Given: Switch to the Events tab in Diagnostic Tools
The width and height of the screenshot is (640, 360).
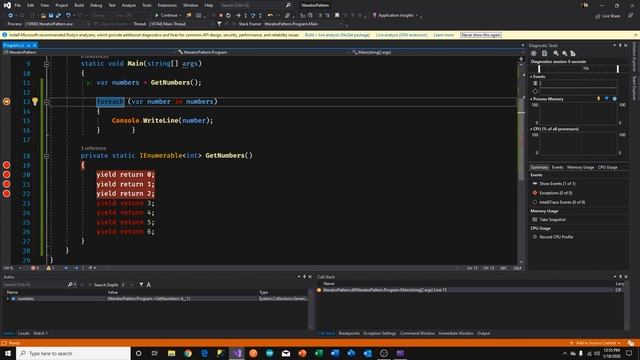Looking at the screenshot, I should pyautogui.click(x=557, y=167).
